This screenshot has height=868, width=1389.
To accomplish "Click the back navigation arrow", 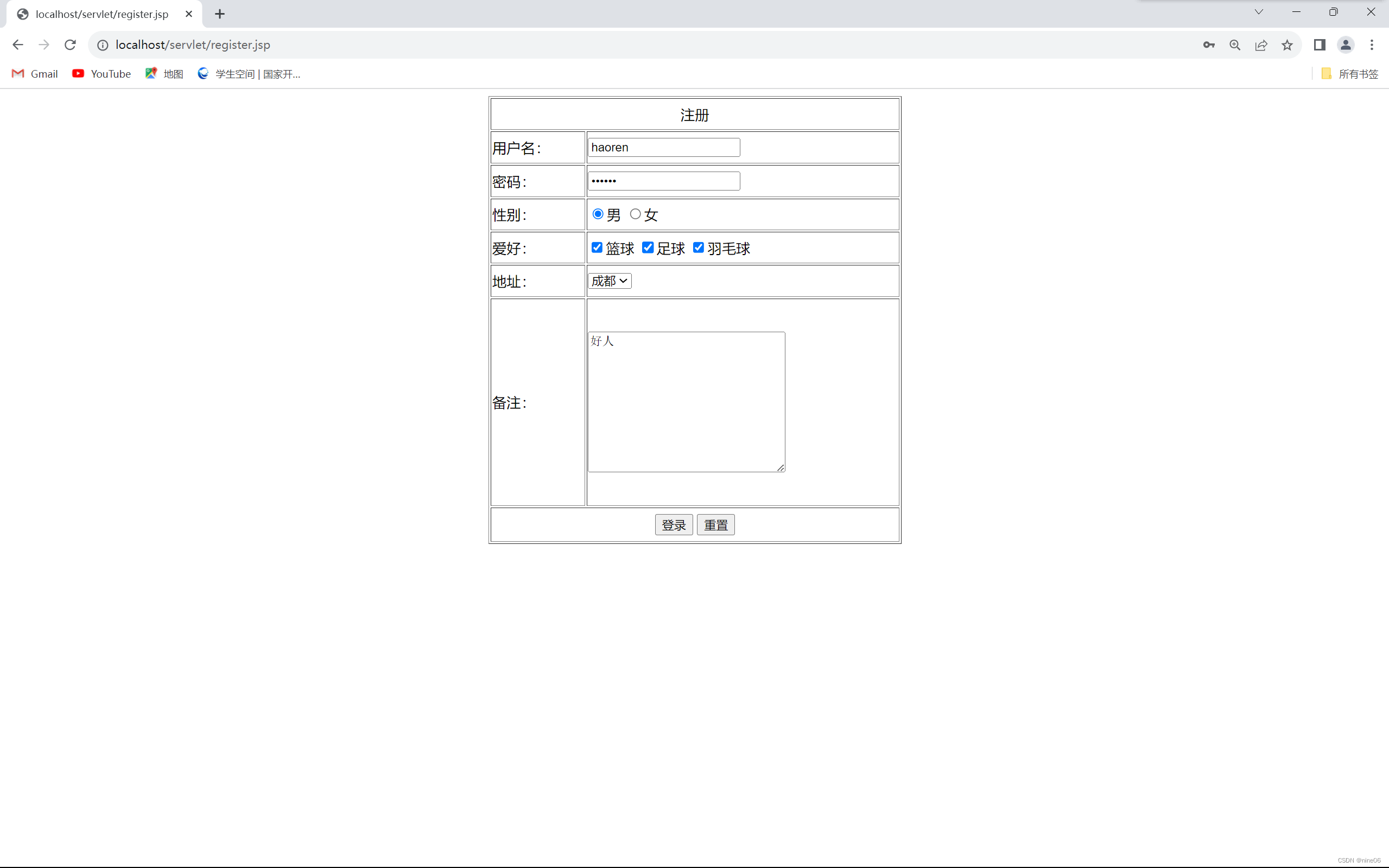I will tap(18, 45).
